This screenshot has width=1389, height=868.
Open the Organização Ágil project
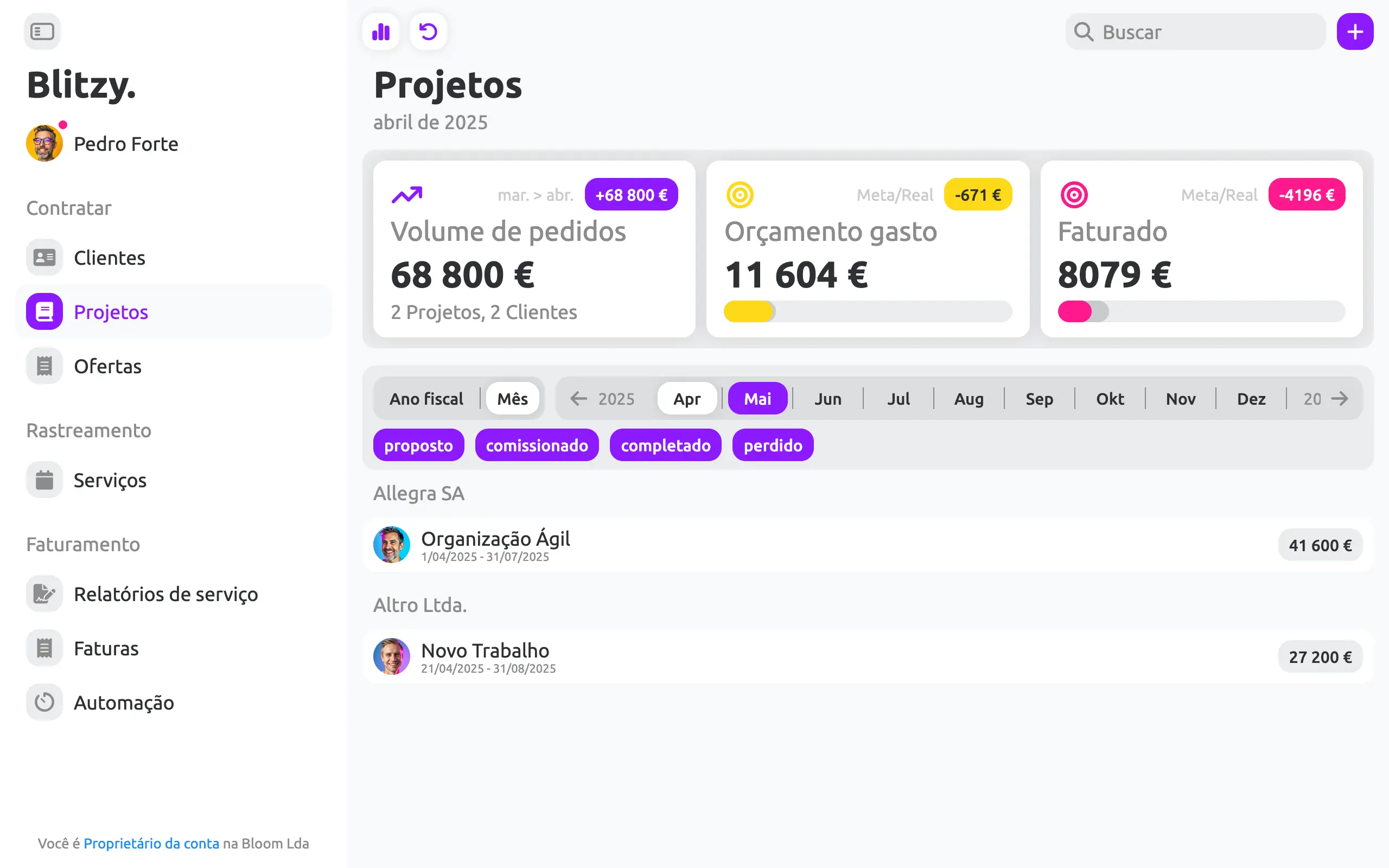868,545
